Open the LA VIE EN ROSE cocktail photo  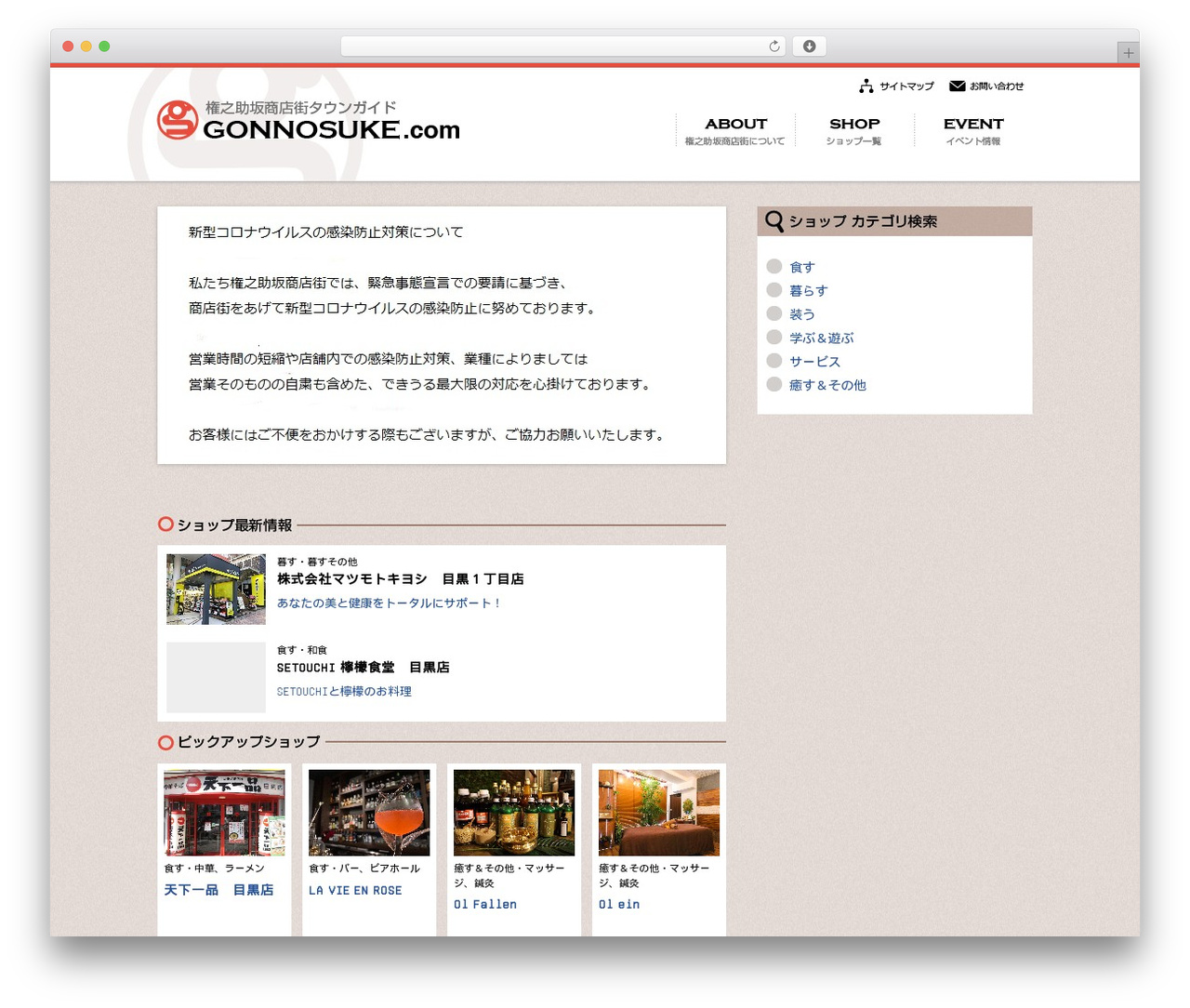tap(369, 813)
